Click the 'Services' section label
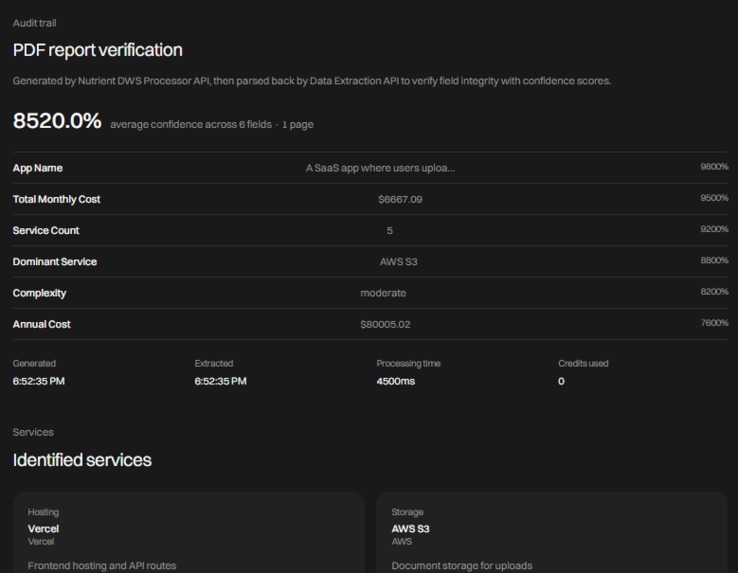738x573 pixels. click(x=33, y=432)
